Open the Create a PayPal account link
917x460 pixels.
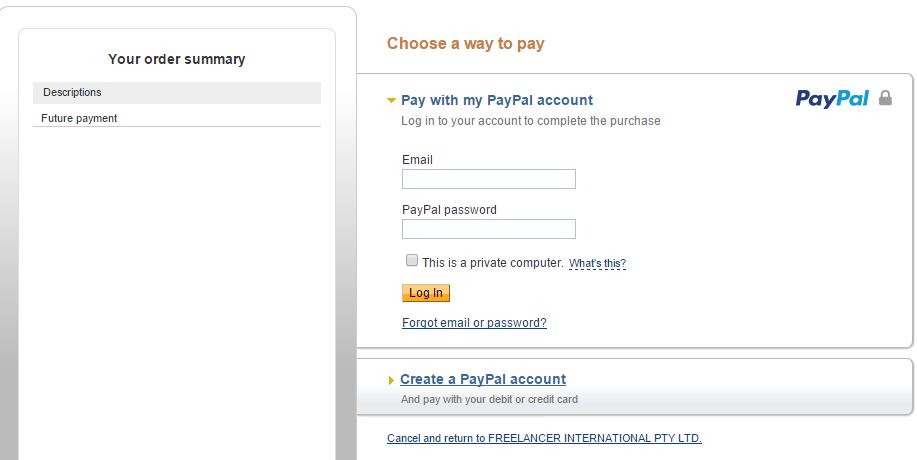click(483, 380)
